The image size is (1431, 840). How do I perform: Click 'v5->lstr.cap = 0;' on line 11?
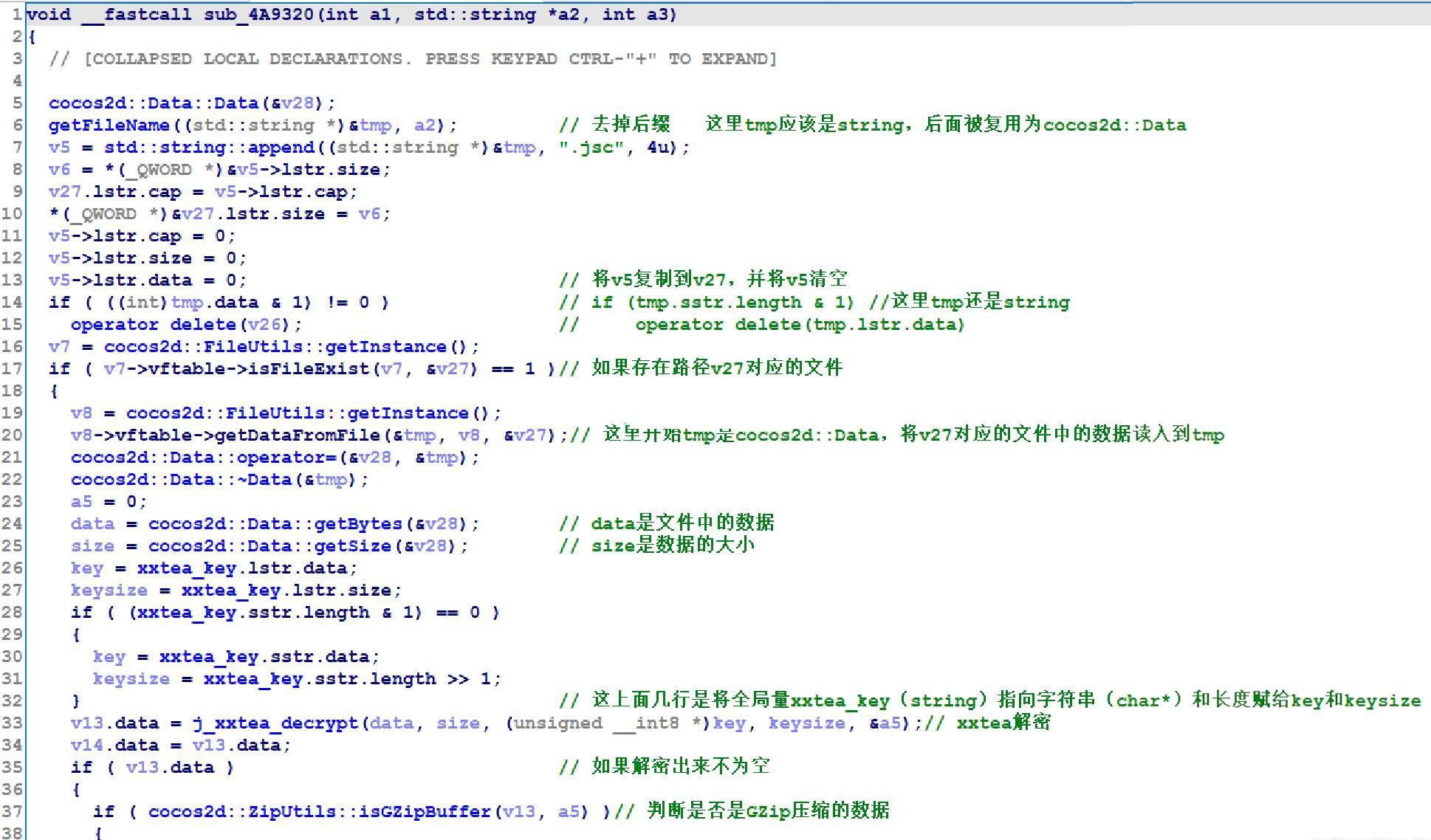coord(142,236)
